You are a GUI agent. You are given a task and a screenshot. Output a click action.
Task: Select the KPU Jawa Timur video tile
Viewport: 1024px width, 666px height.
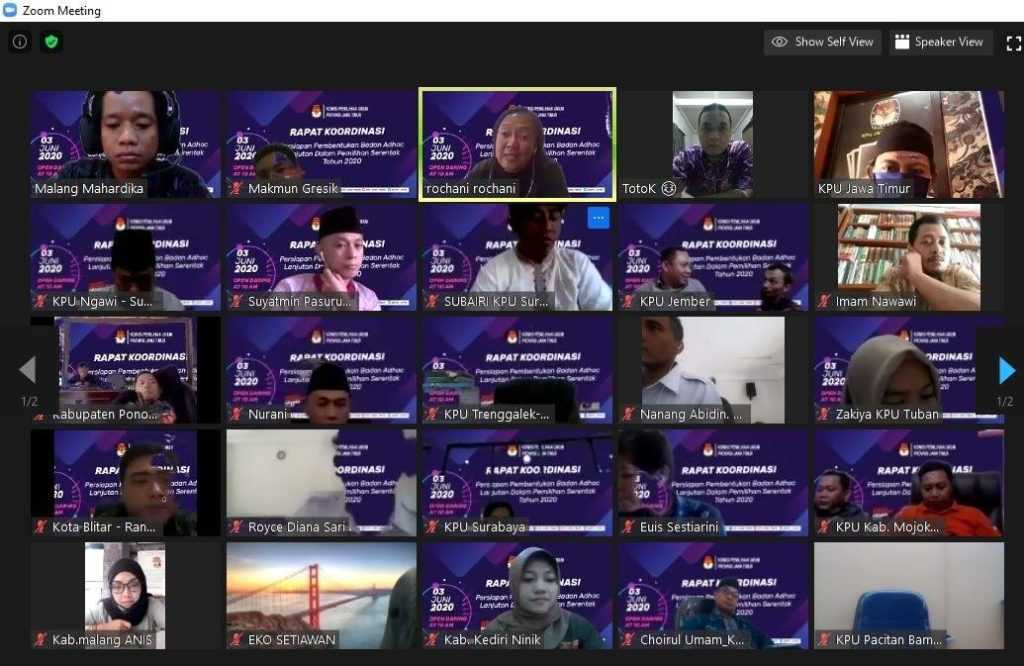908,143
